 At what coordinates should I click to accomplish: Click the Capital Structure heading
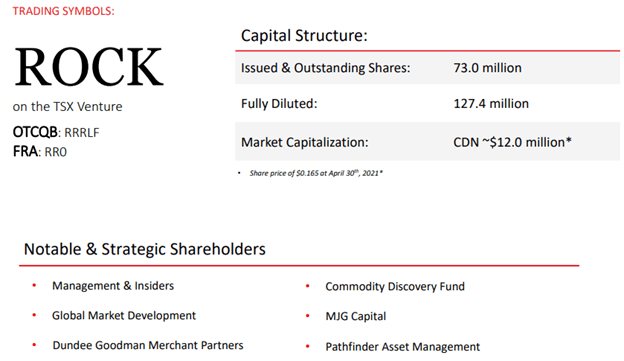coord(304,36)
